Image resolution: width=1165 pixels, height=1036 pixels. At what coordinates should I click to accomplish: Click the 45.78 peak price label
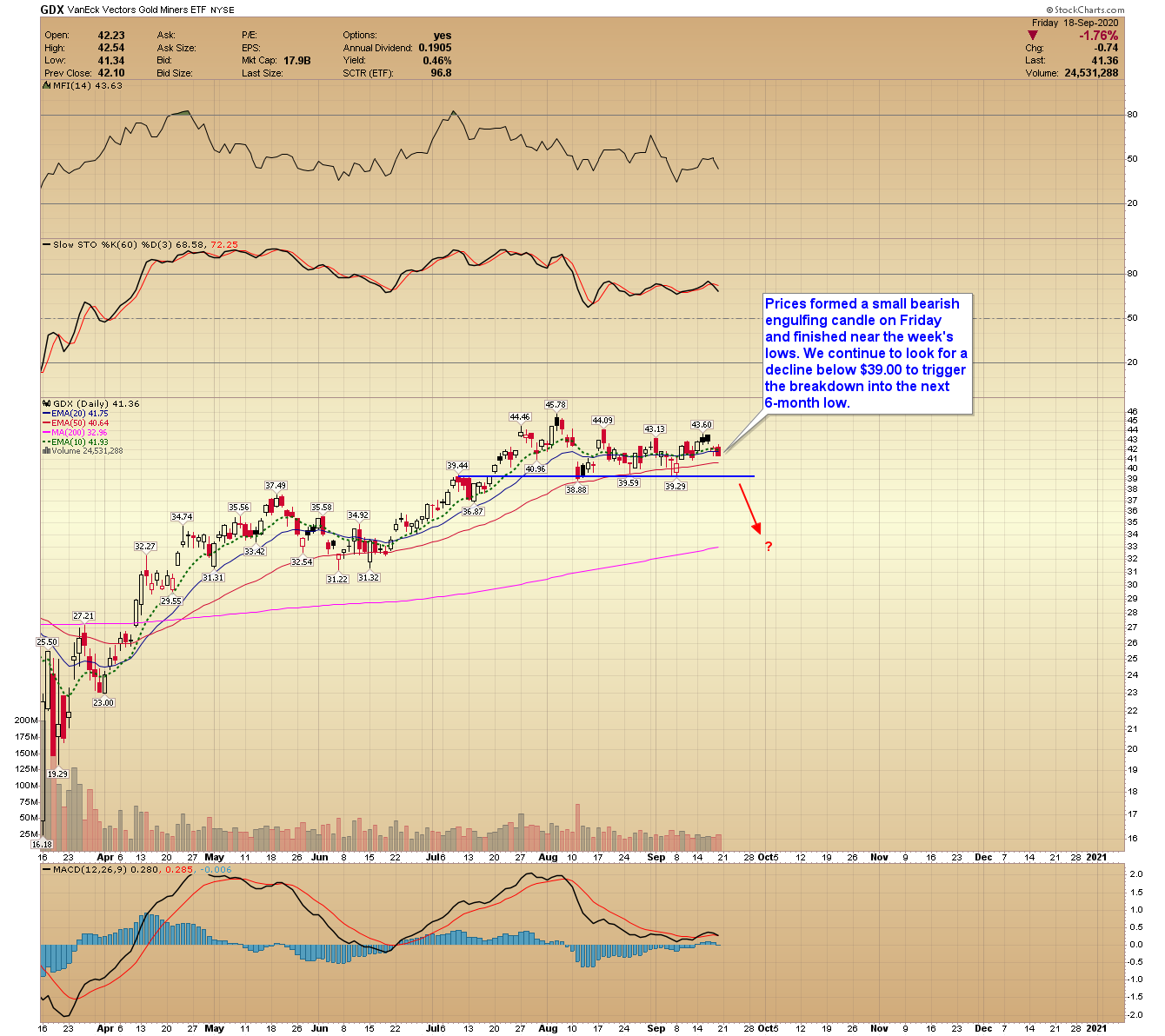pyautogui.click(x=556, y=405)
